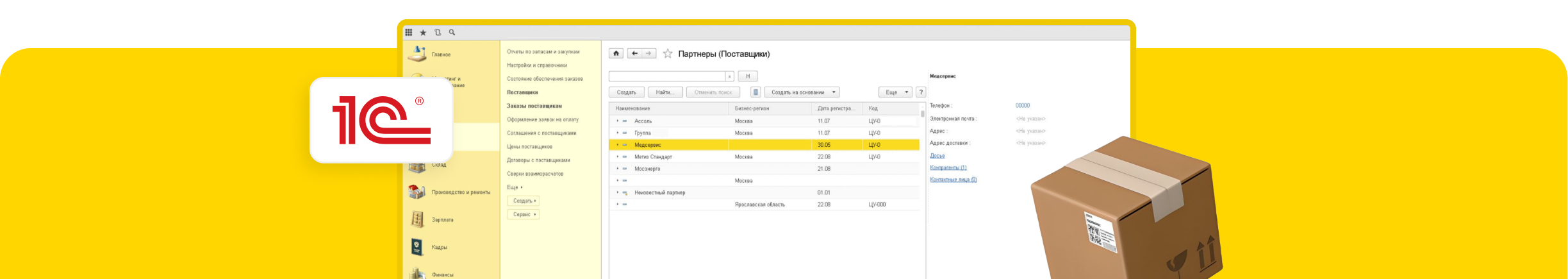Image resolution: width=1568 pixels, height=279 pixels.
Task: Open the sections grid menu icon
Action: [408, 32]
